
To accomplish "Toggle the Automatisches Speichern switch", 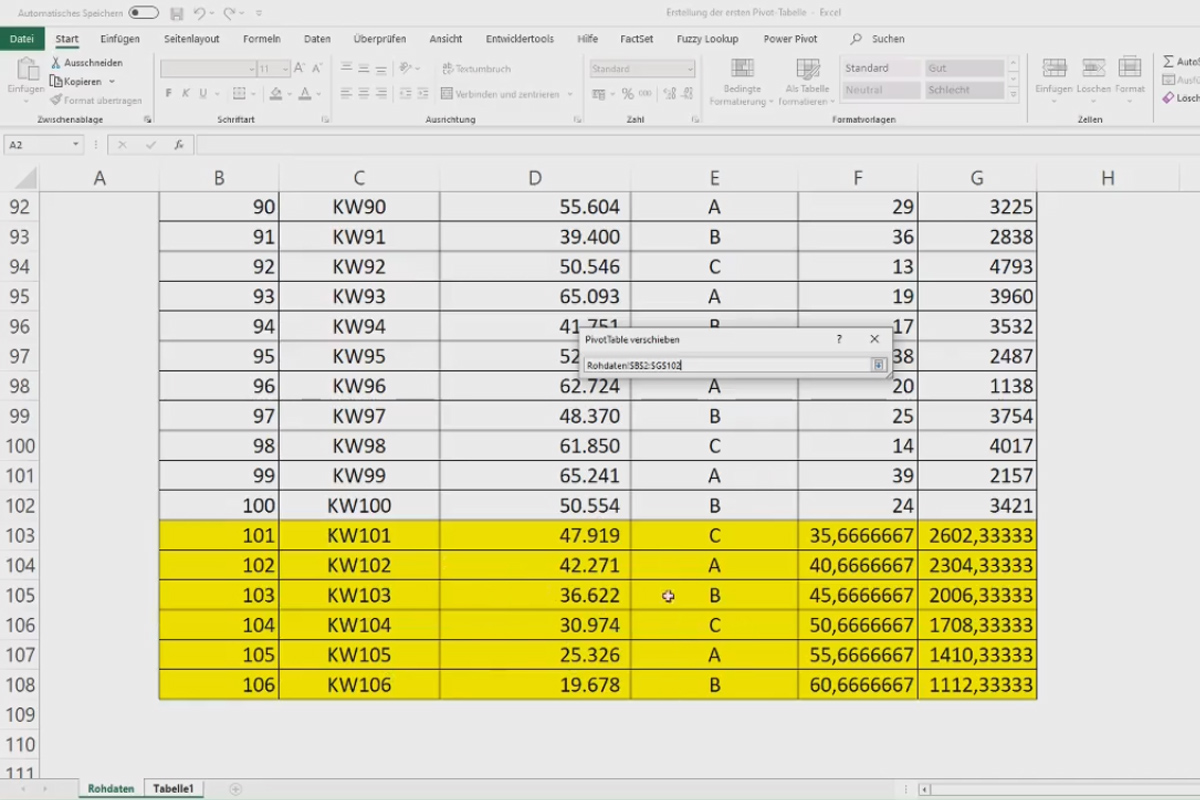I will click(143, 13).
